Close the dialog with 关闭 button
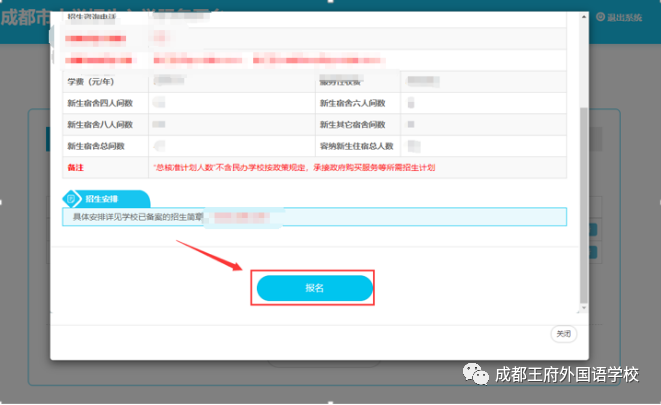 (x=564, y=334)
